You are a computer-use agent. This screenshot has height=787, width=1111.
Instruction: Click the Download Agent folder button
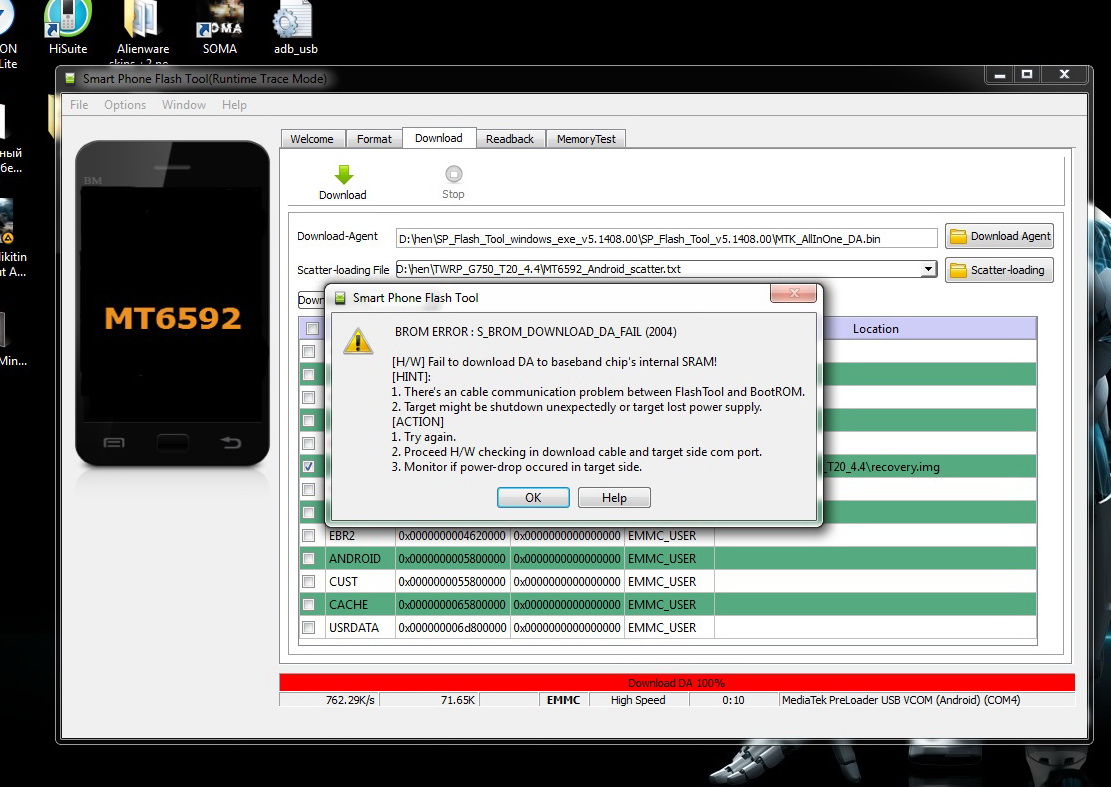[x=999, y=236]
